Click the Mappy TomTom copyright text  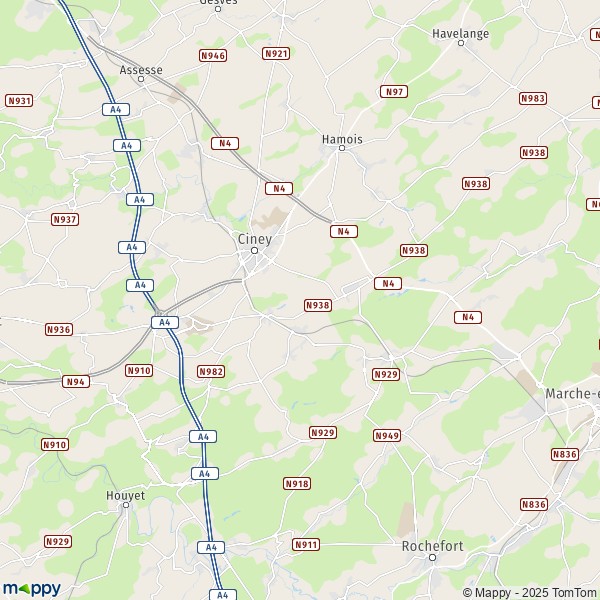click(531, 593)
